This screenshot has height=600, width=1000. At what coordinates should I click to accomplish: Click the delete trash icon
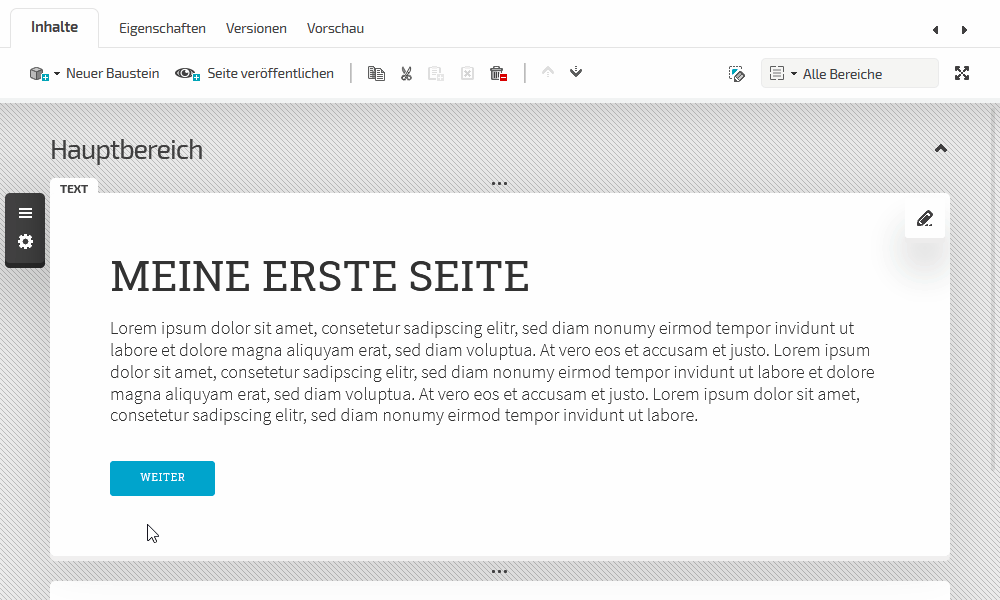pyautogui.click(x=498, y=73)
